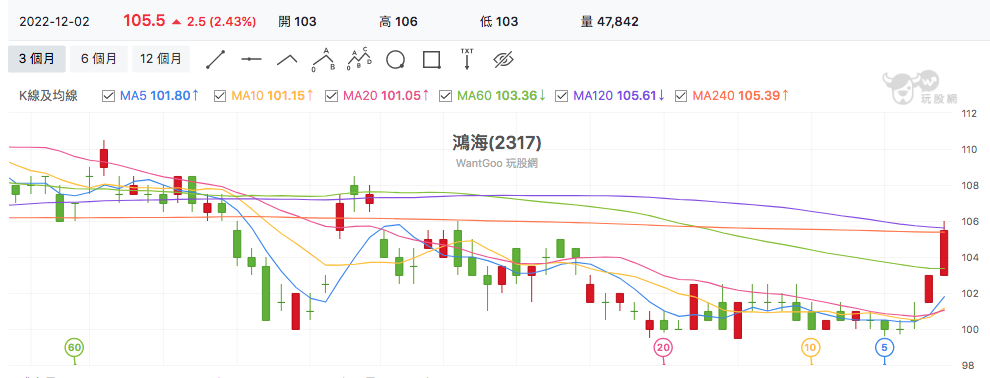Uncheck the MA240 moving average checkbox
The image size is (990, 378).
pos(681,96)
